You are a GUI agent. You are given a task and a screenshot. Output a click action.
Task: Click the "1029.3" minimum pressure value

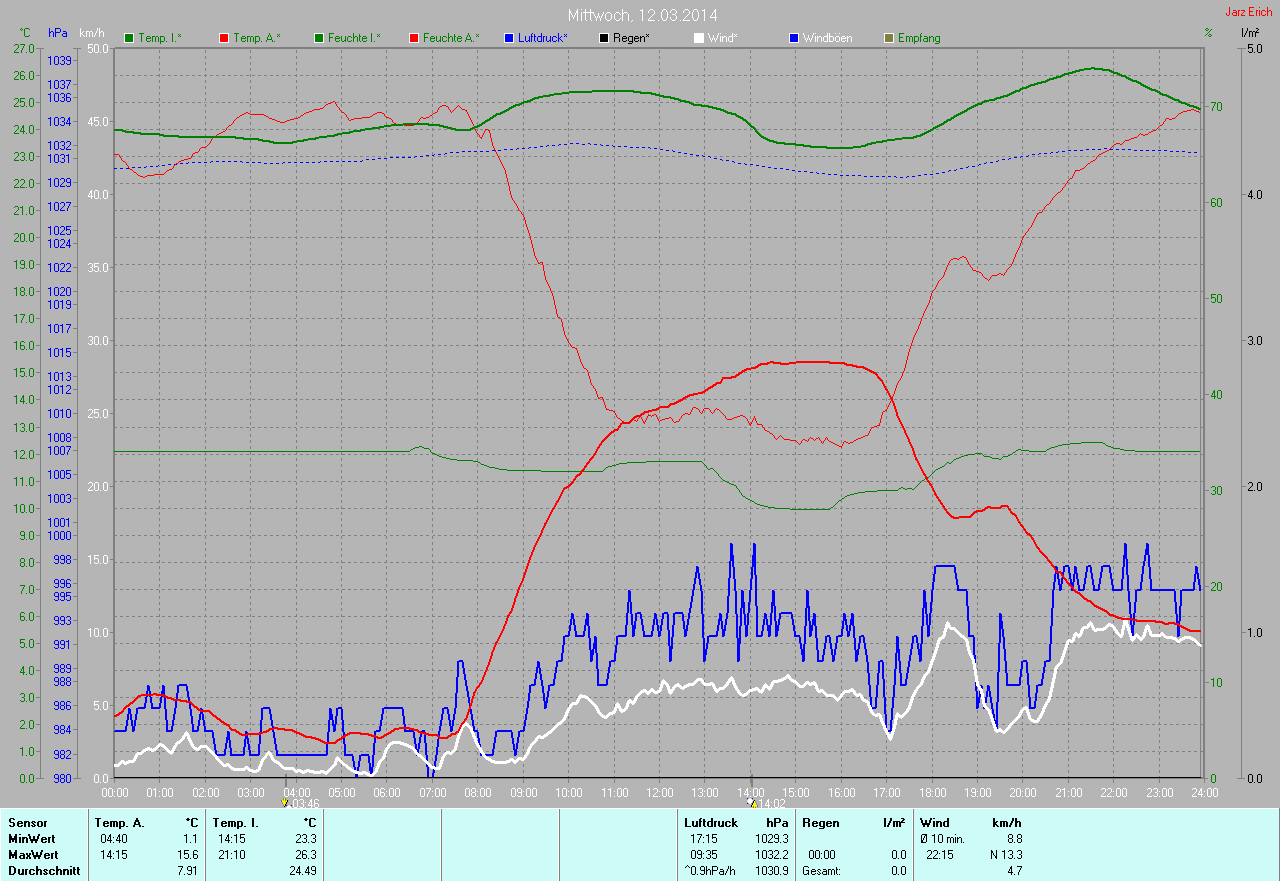tap(771, 839)
